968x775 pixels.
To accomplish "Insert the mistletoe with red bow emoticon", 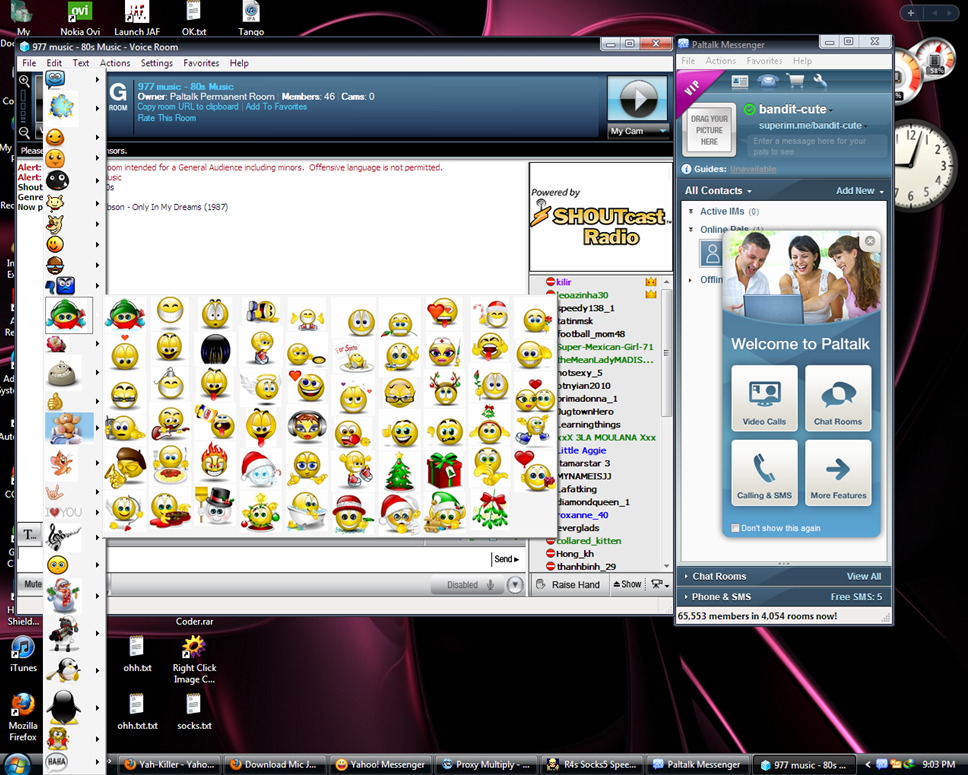I will point(490,510).
